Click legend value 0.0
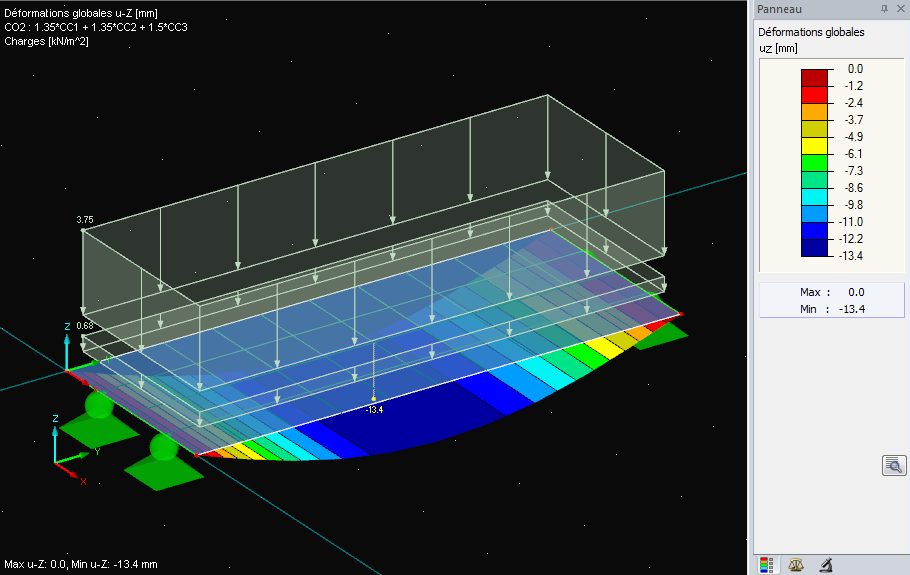 click(x=855, y=69)
